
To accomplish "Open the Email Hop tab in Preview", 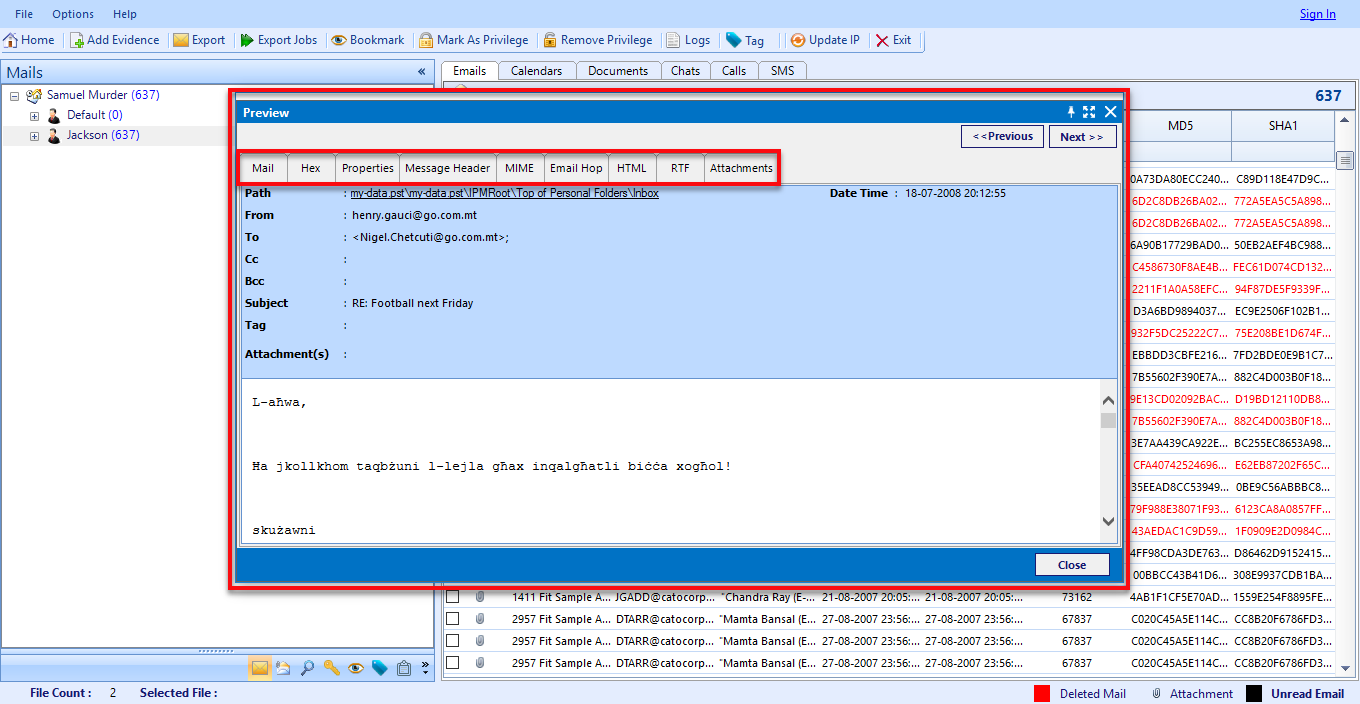I will [x=576, y=168].
